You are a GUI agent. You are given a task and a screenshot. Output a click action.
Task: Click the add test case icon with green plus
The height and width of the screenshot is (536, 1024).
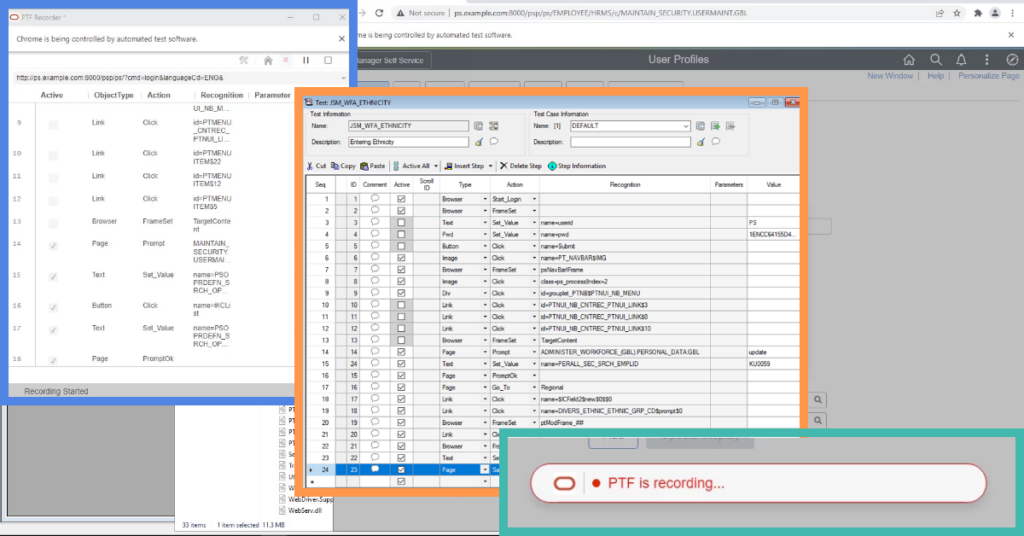click(715, 125)
